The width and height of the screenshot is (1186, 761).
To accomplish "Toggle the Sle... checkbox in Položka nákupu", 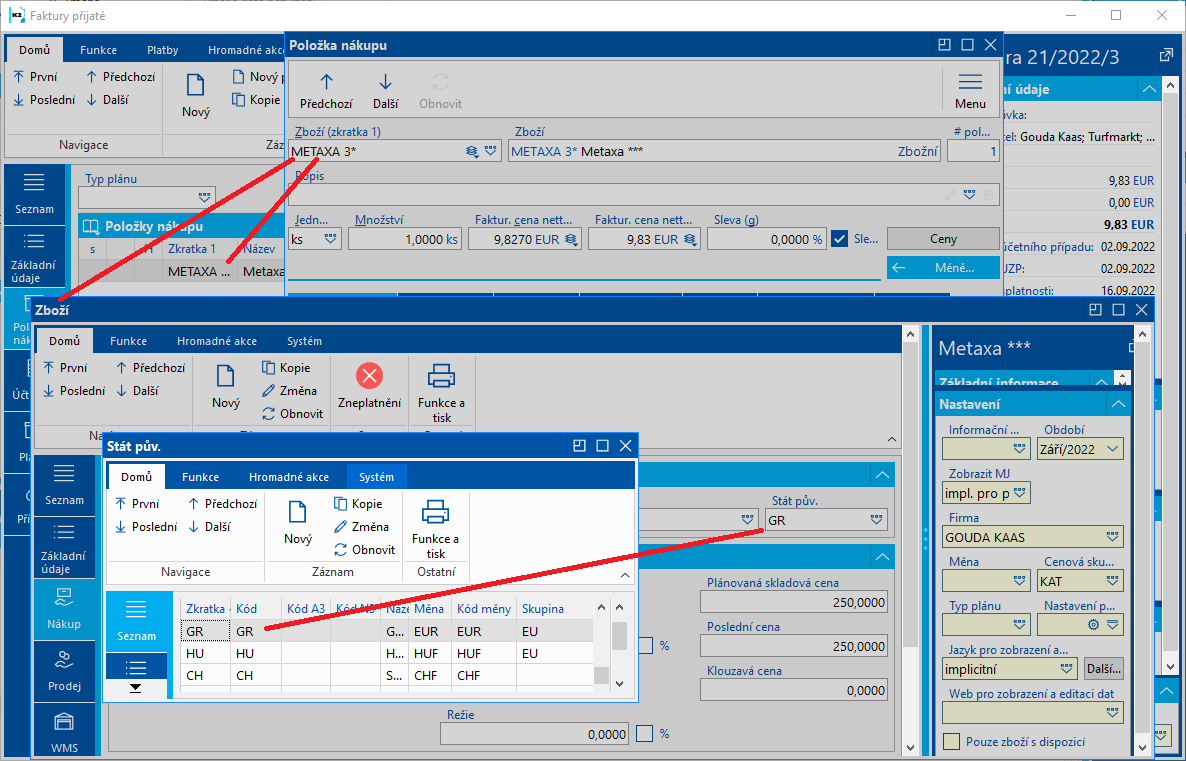I will click(839, 239).
